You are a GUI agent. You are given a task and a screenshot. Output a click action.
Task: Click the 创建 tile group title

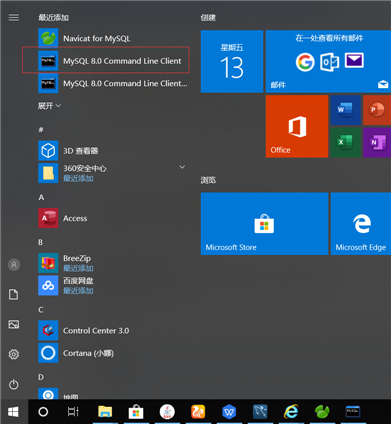pyautogui.click(x=208, y=17)
